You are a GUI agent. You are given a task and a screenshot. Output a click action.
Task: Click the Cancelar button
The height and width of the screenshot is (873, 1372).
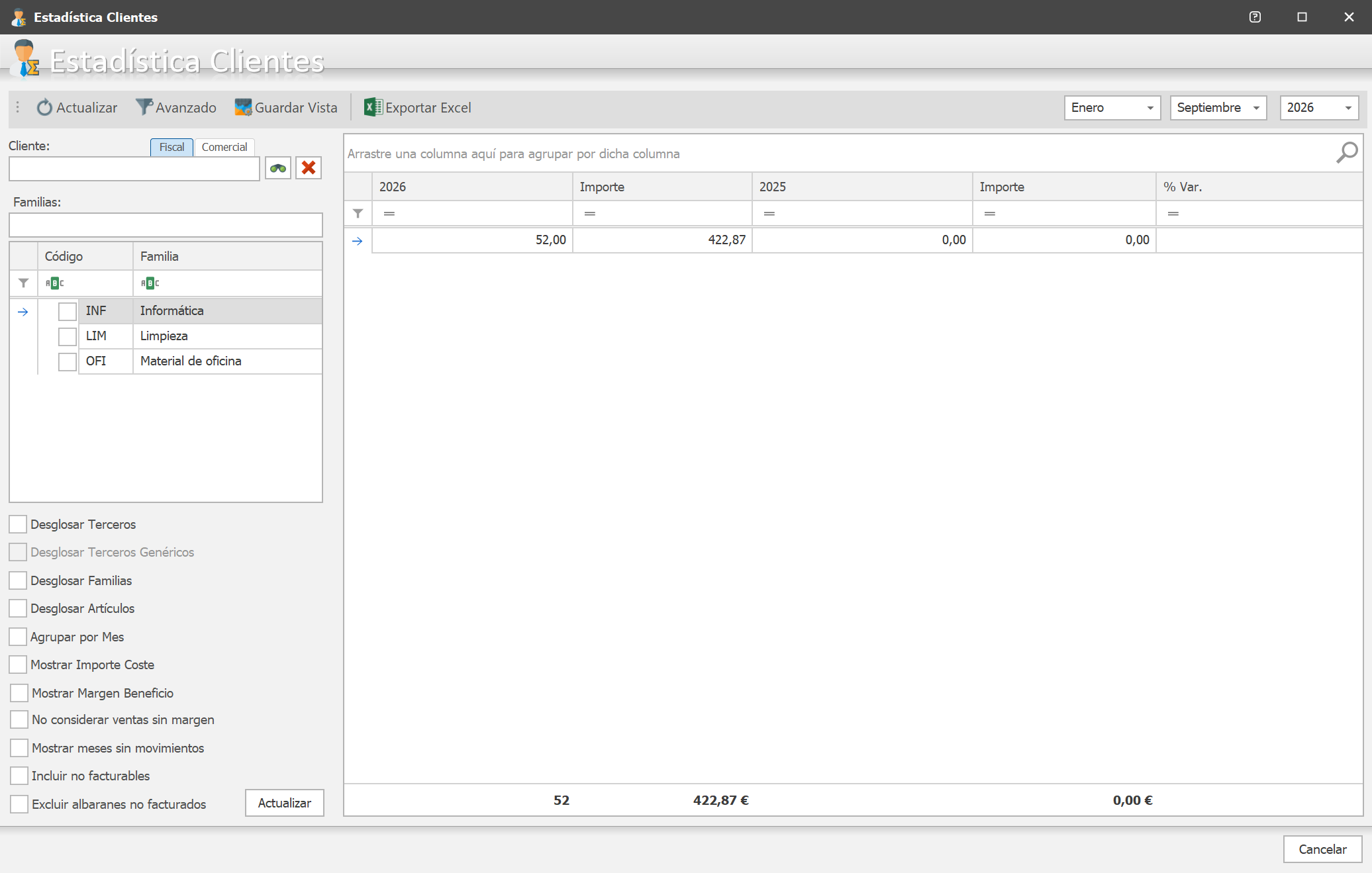coord(1322,849)
